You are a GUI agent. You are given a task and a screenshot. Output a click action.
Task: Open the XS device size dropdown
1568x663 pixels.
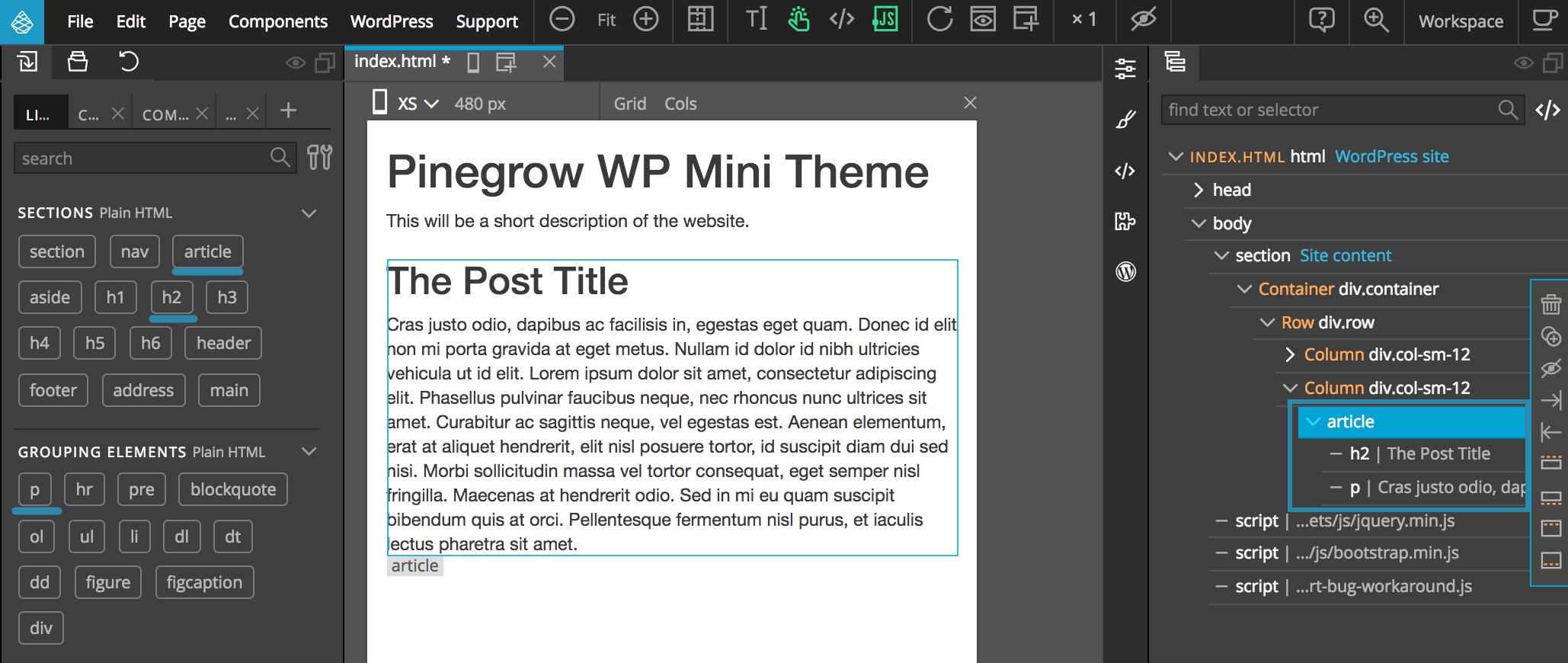tap(418, 104)
